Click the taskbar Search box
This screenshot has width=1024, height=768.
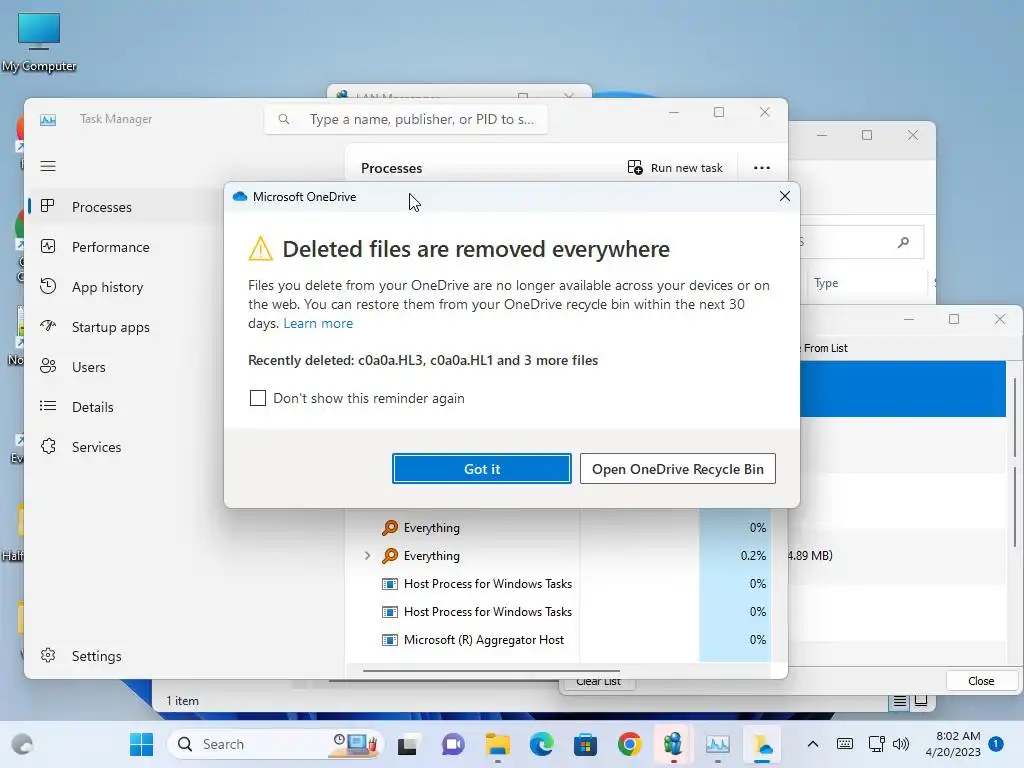tap(275, 744)
